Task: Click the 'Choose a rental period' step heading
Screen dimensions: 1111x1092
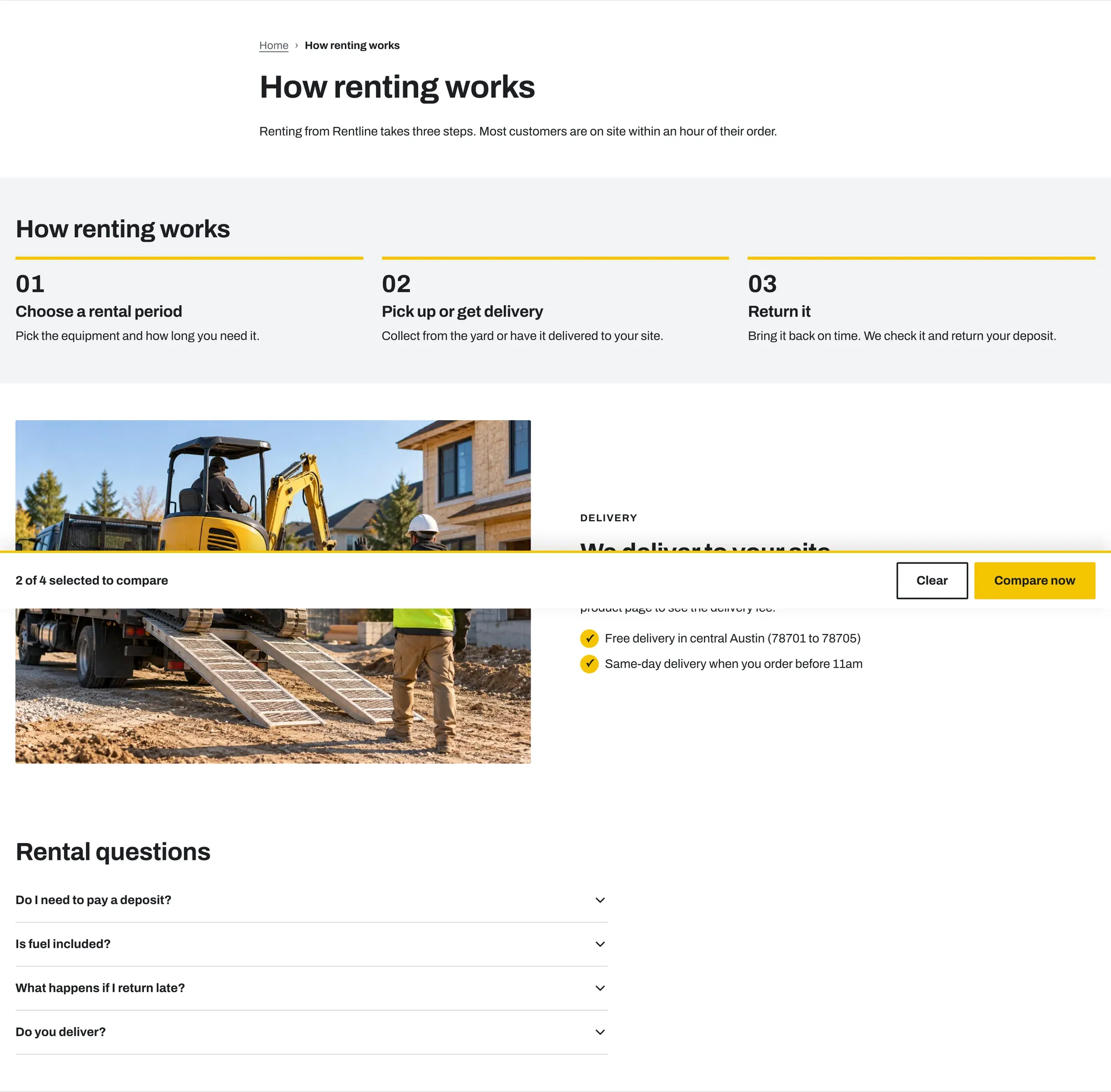Action: [99, 311]
